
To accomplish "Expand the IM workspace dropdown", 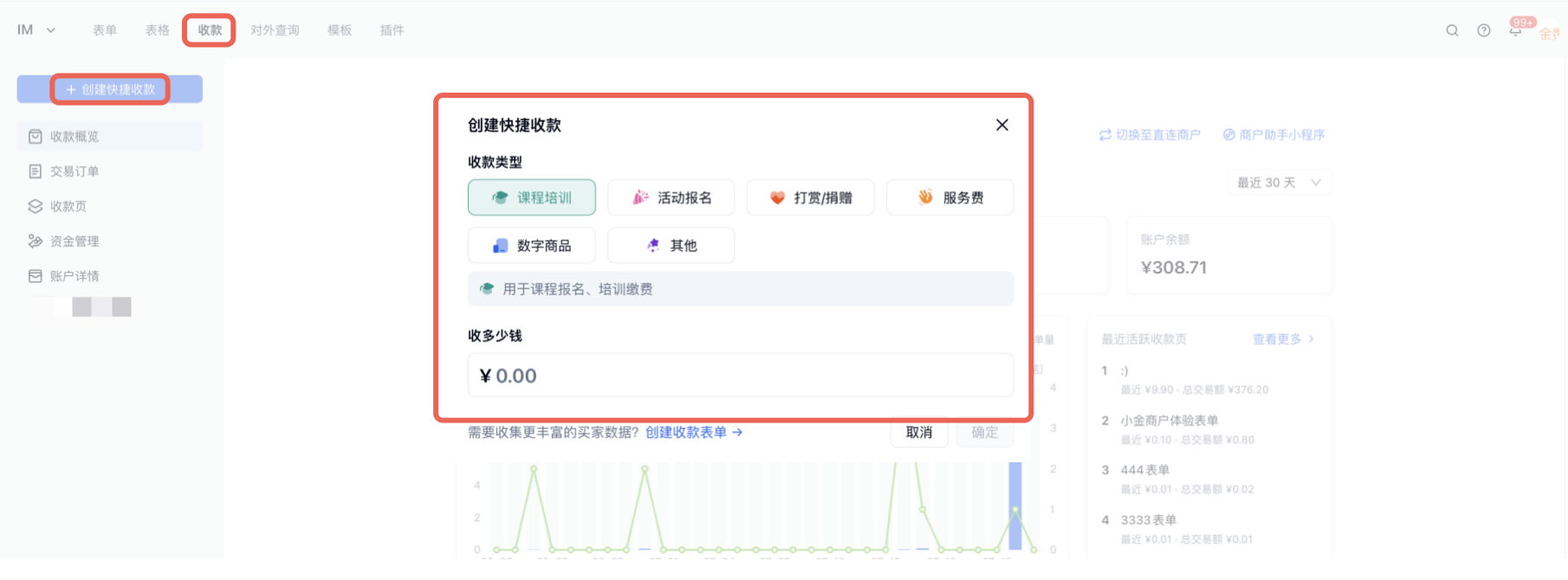I will [36, 30].
